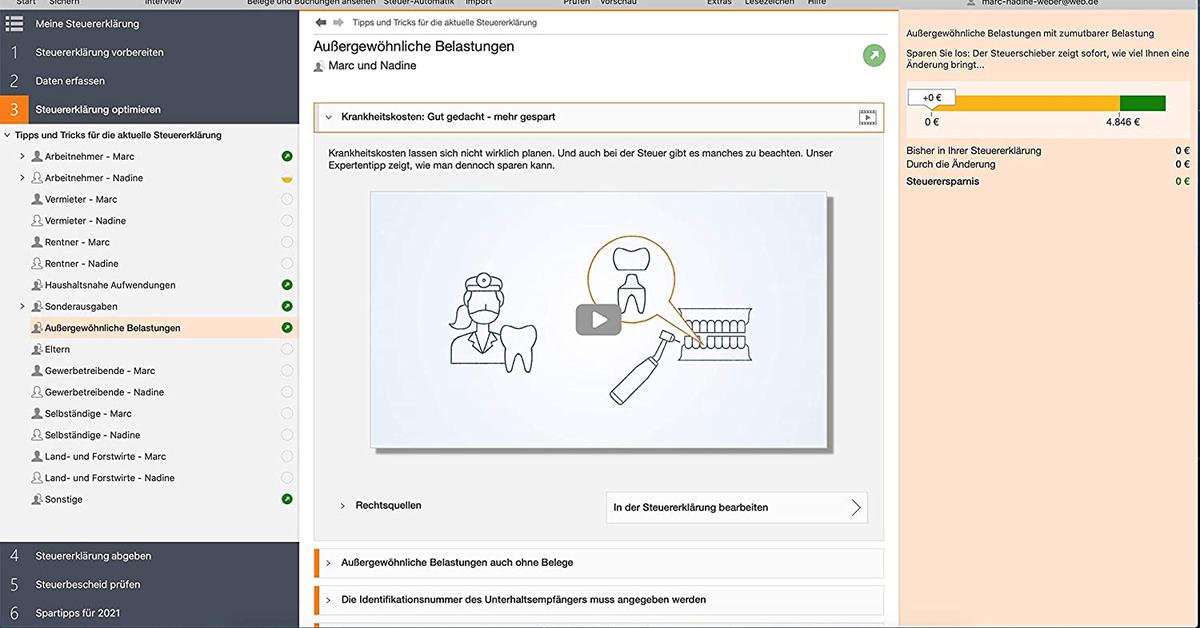Click the Bisher in Ihrer Steuererklärung label
Viewport: 1200px width, 628px height.
(x=974, y=151)
